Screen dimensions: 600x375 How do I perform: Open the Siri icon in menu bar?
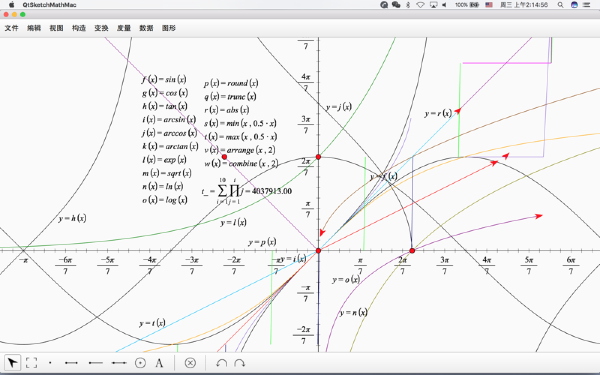pyautogui.click(x=574, y=5)
